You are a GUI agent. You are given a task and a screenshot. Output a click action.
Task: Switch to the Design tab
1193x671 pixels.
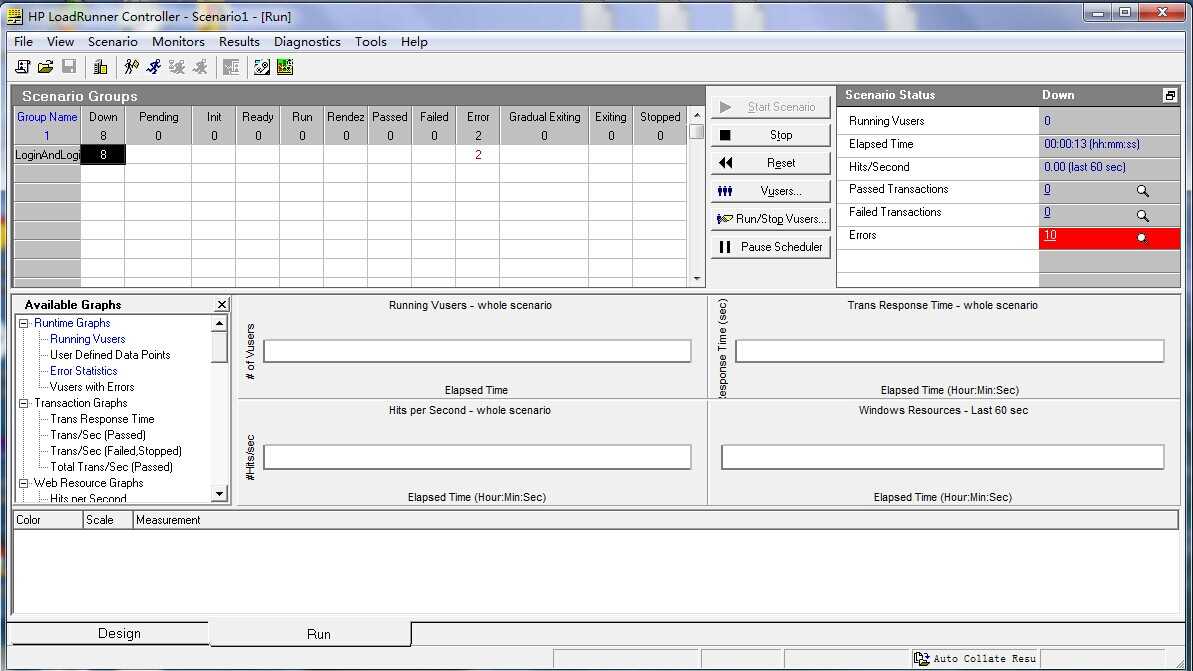[108, 634]
